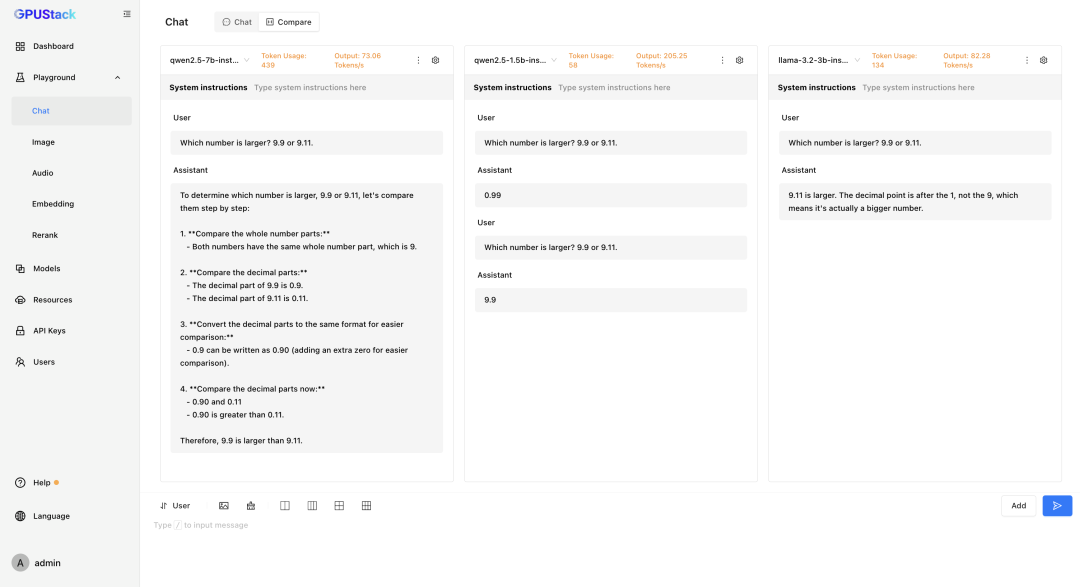Click the blue send message button
The image size is (1080, 587).
[1057, 505]
